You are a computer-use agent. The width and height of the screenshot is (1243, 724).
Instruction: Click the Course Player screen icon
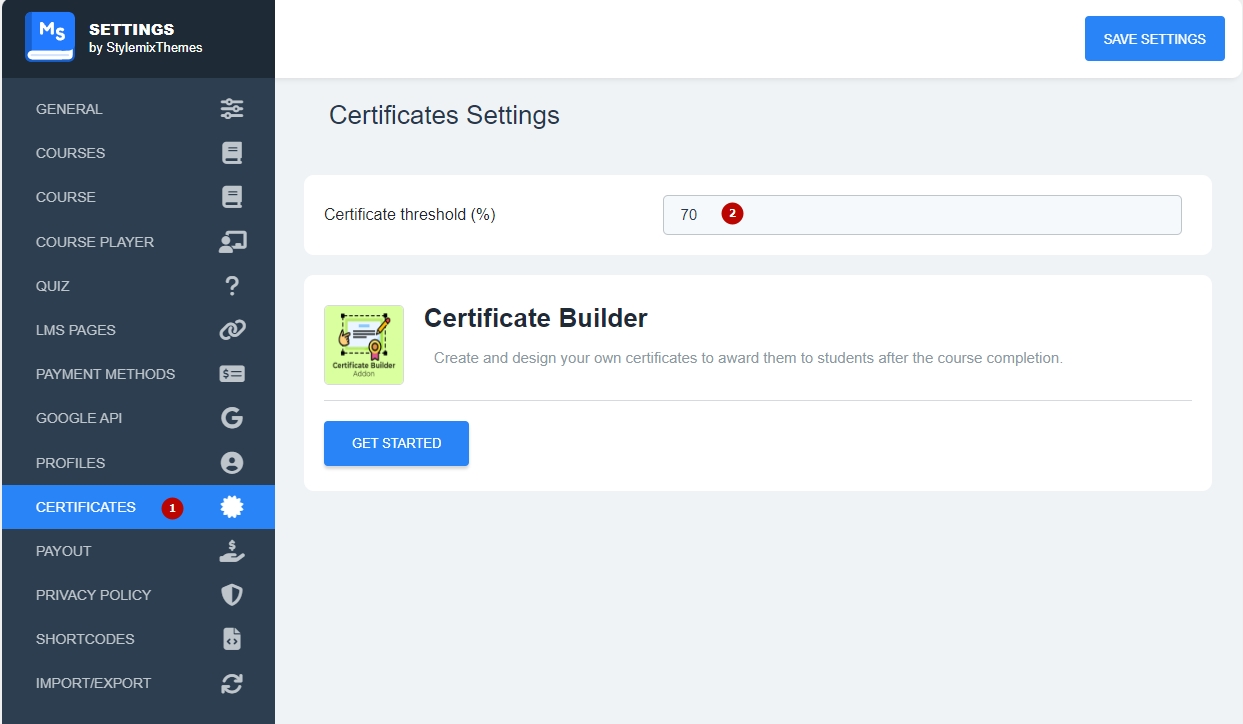232,242
